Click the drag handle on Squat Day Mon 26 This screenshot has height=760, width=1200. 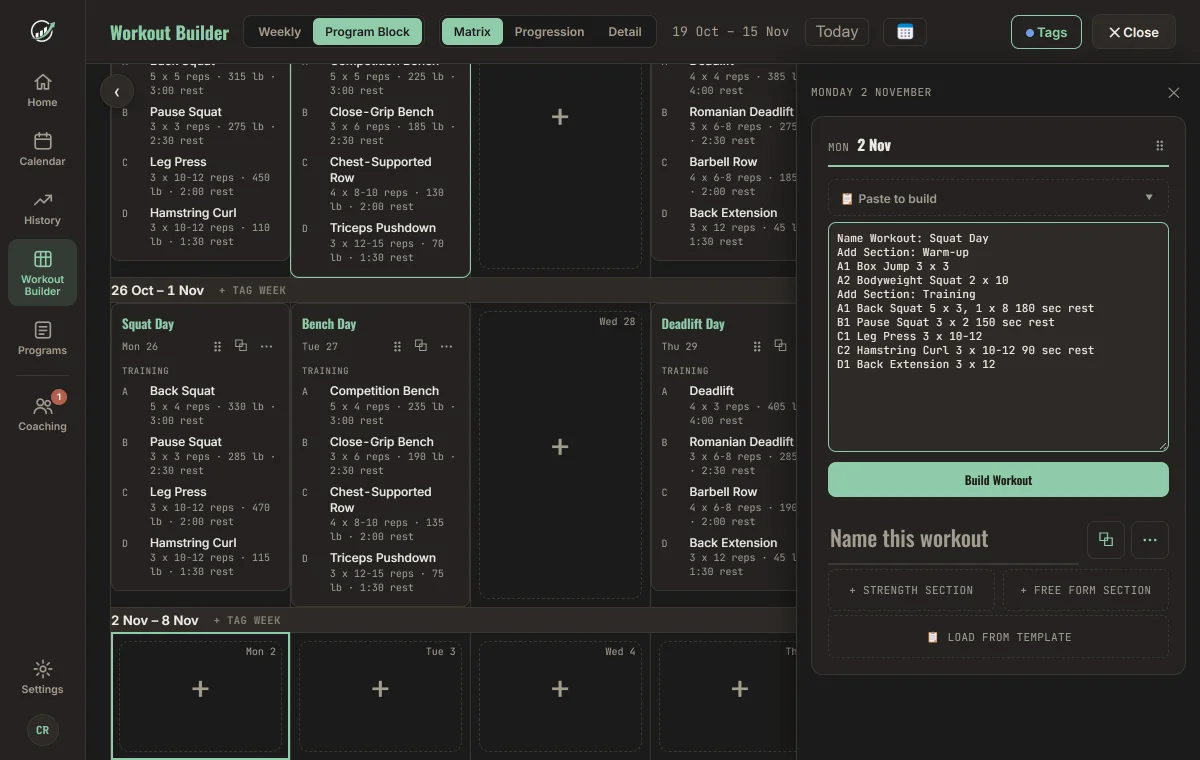pyautogui.click(x=217, y=346)
